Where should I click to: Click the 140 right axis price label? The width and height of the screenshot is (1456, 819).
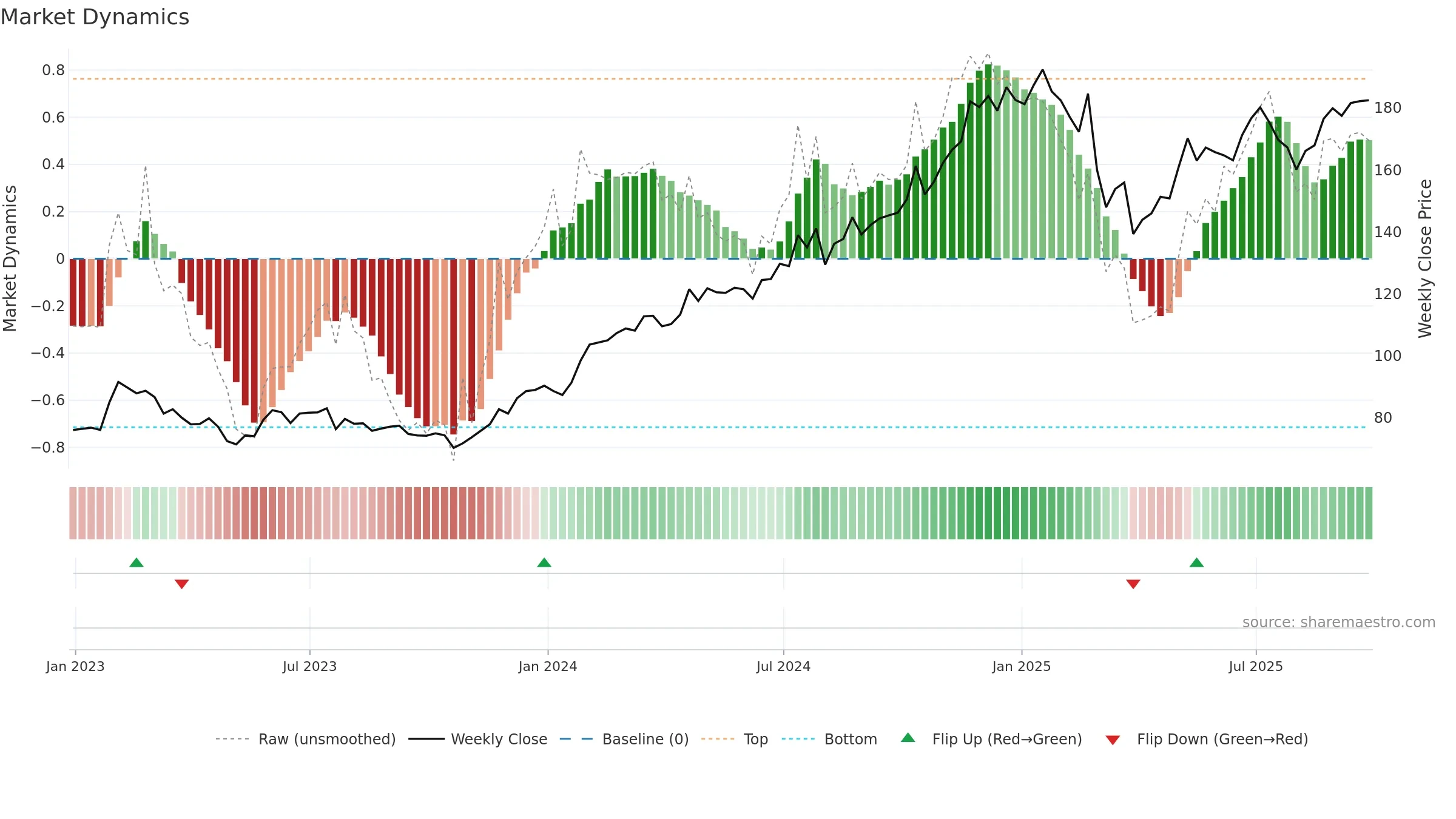click(x=1388, y=232)
